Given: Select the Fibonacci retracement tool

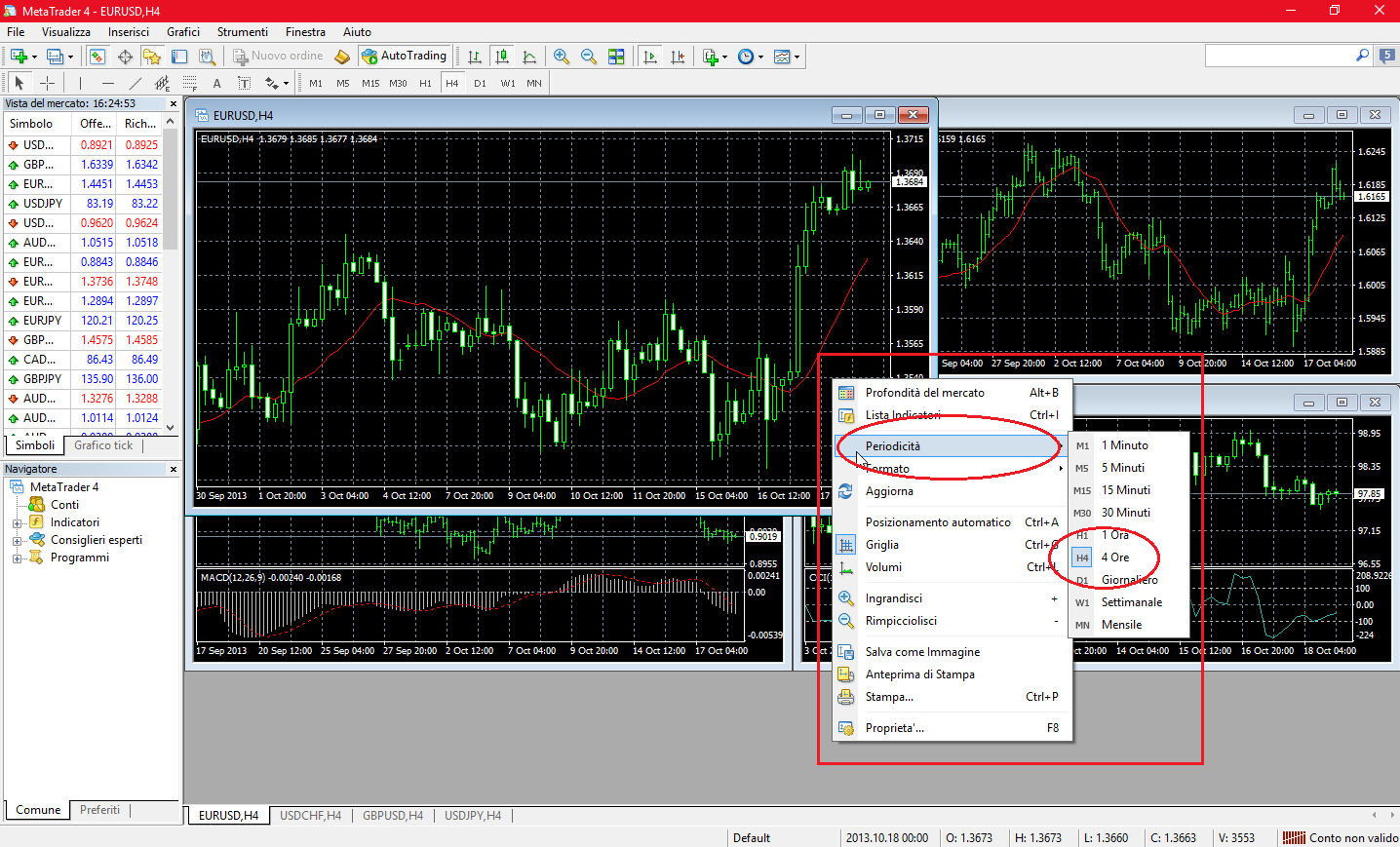Looking at the screenshot, I should (189, 83).
